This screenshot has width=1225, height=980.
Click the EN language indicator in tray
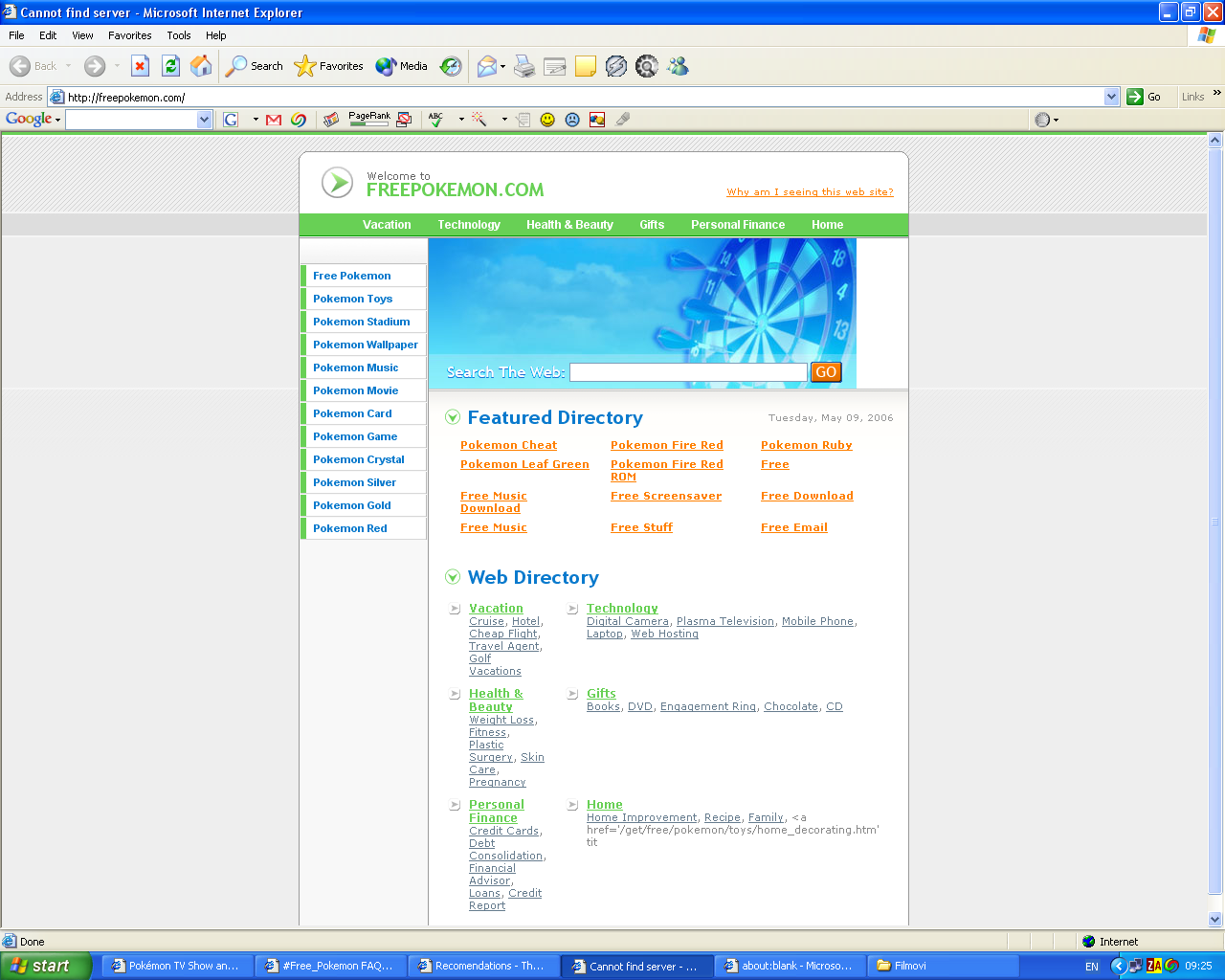(x=1092, y=967)
